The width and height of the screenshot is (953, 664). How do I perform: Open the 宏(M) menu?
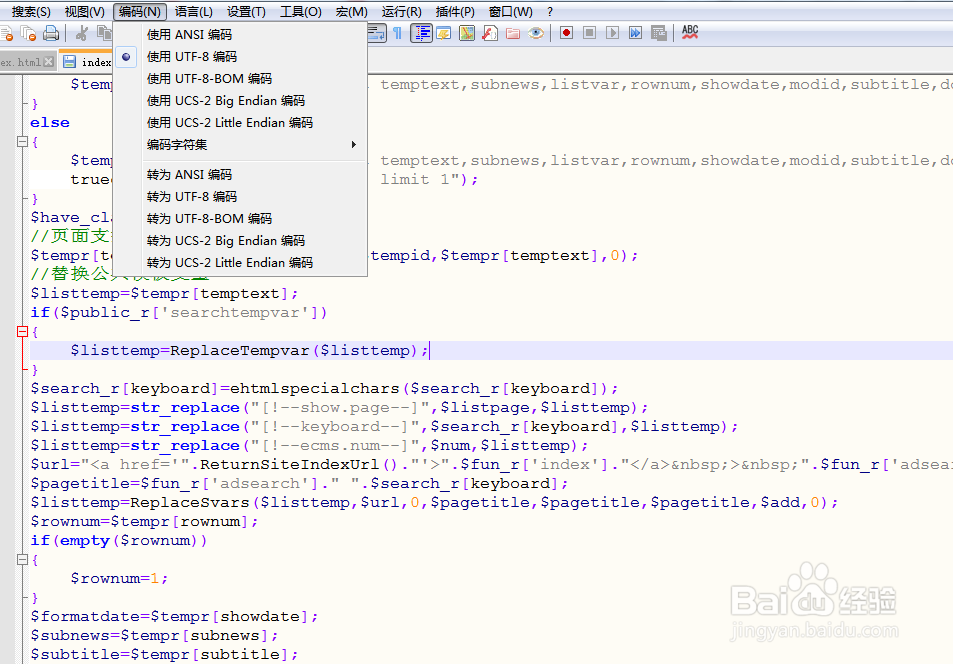coord(351,12)
